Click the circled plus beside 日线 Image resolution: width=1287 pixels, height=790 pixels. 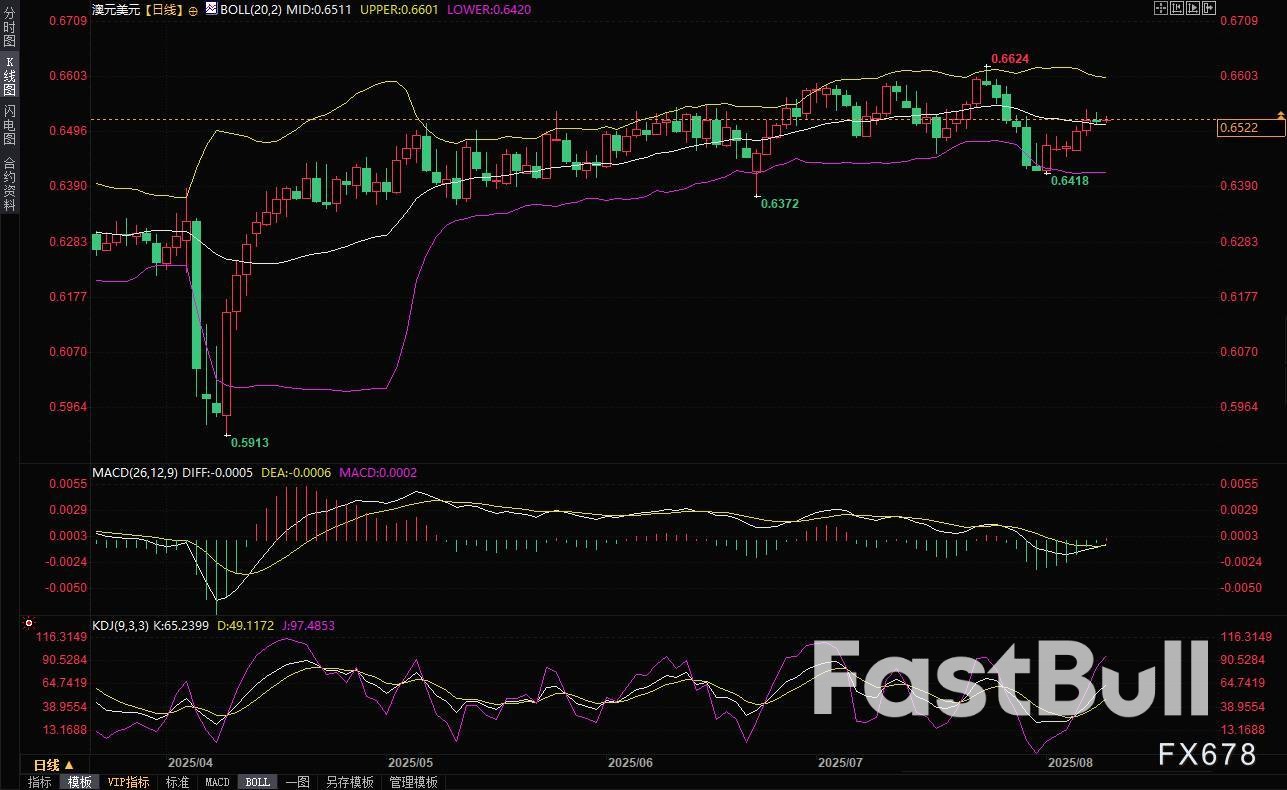click(x=193, y=9)
